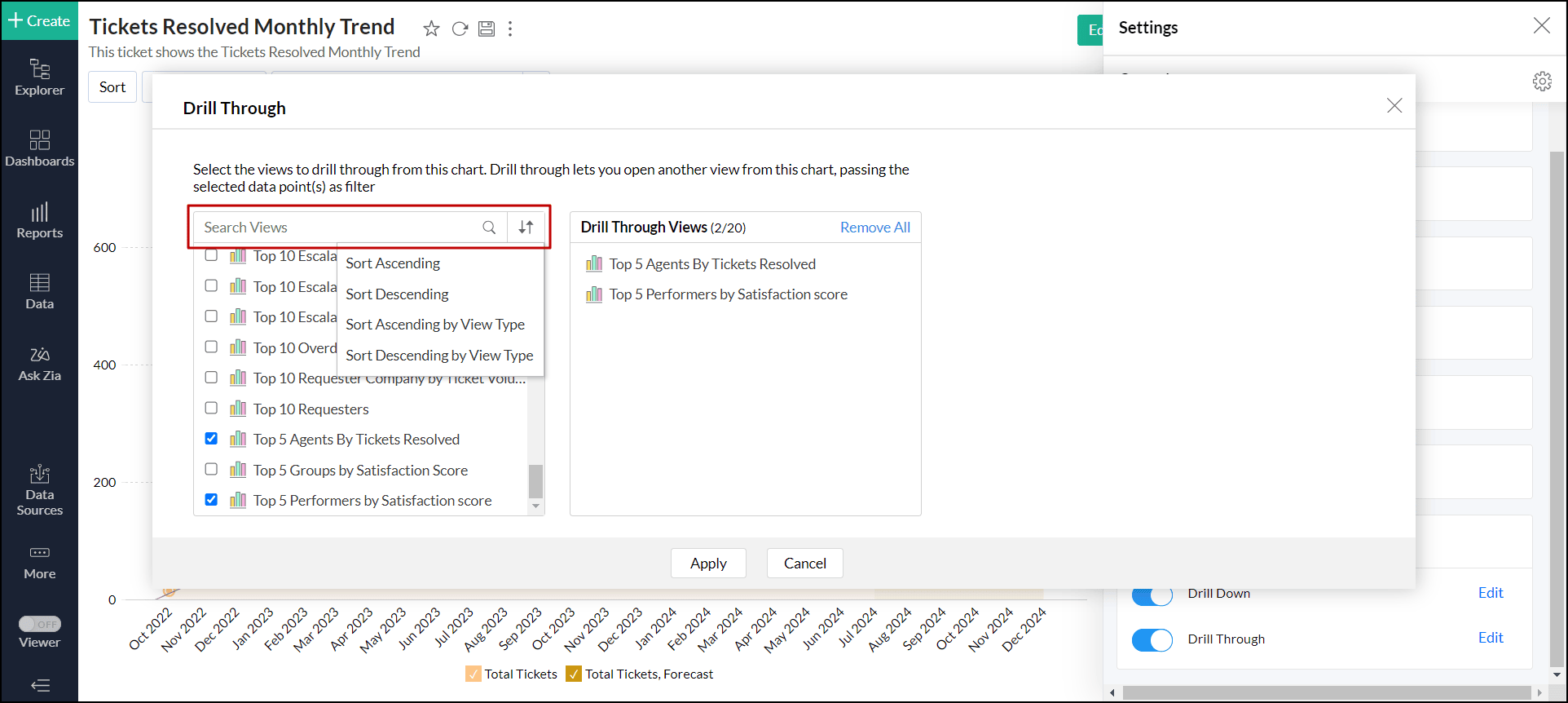Select Sort Ascending by View Type

[435, 325]
